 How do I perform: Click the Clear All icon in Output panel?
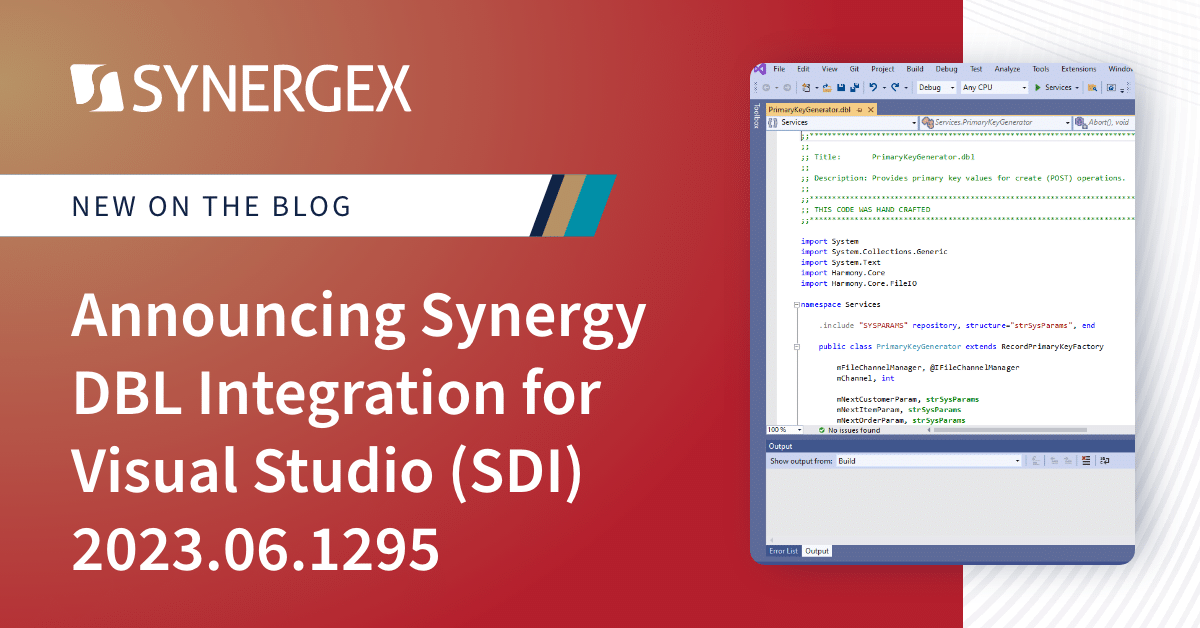(x=1085, y=461)
